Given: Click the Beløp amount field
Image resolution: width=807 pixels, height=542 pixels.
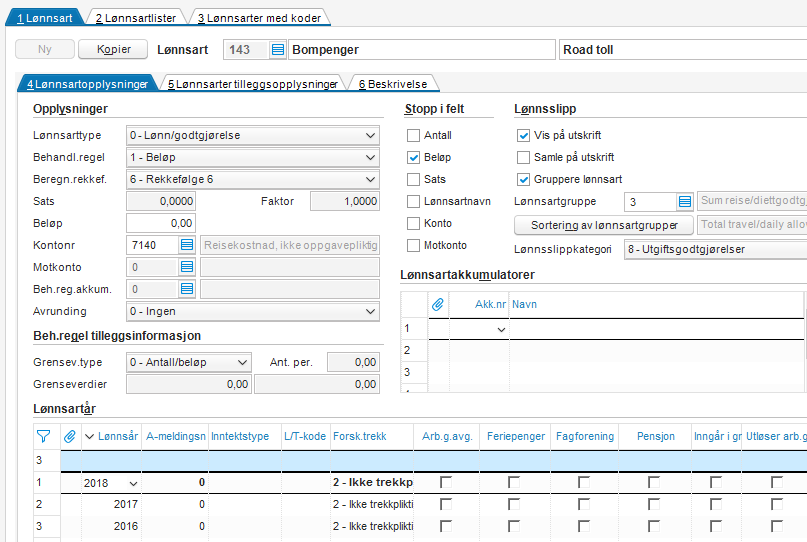Looking at the screenshot, I should click(x=161, y=223).
